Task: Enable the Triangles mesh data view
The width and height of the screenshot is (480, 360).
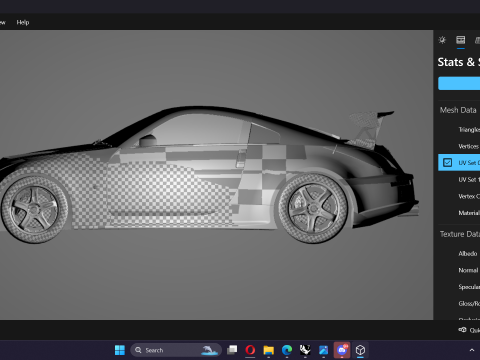Action: [469, 130]
